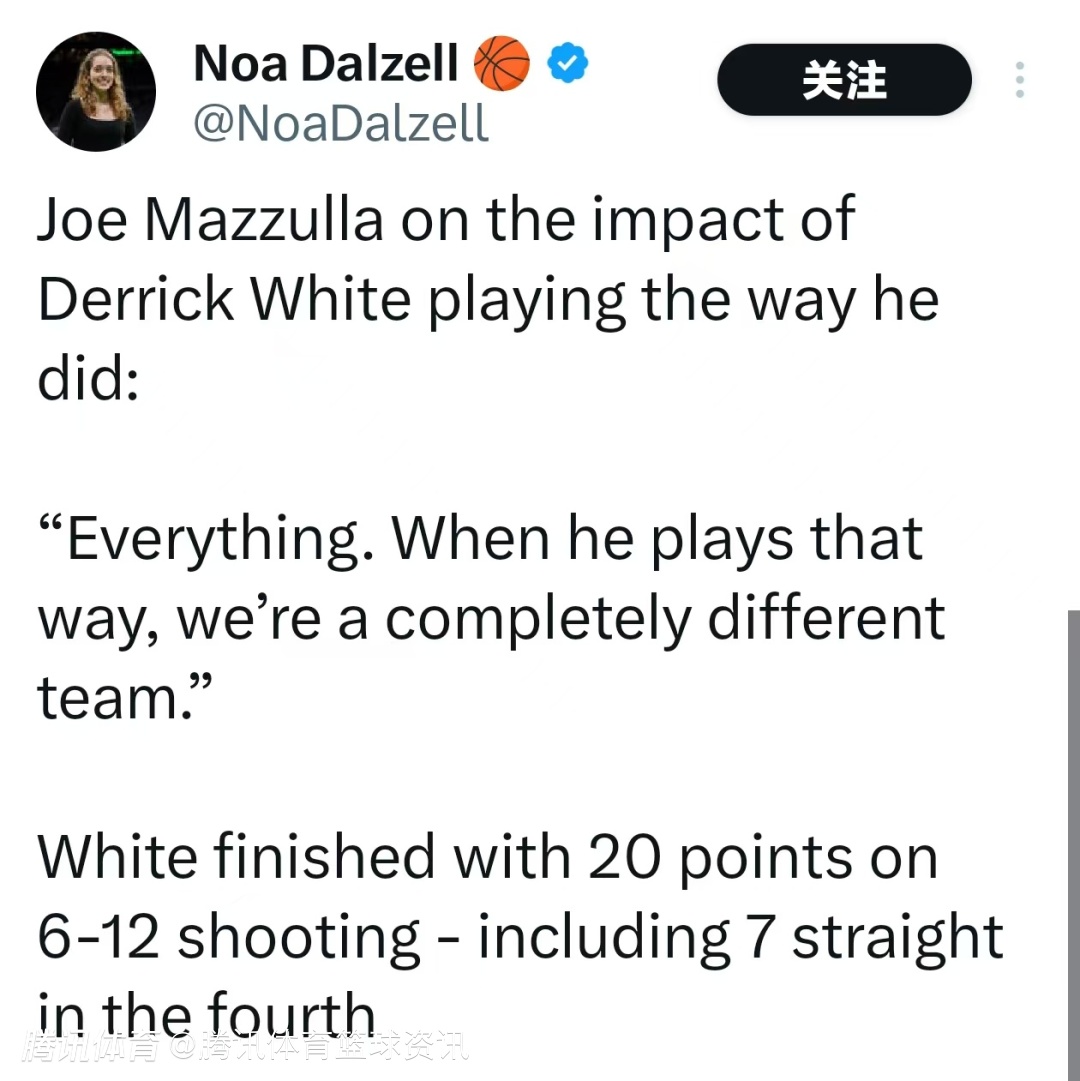Click the line 'White finished with 20 points on'
1080x1081 pixels.
pyautogui.click(x=487, y=858)
